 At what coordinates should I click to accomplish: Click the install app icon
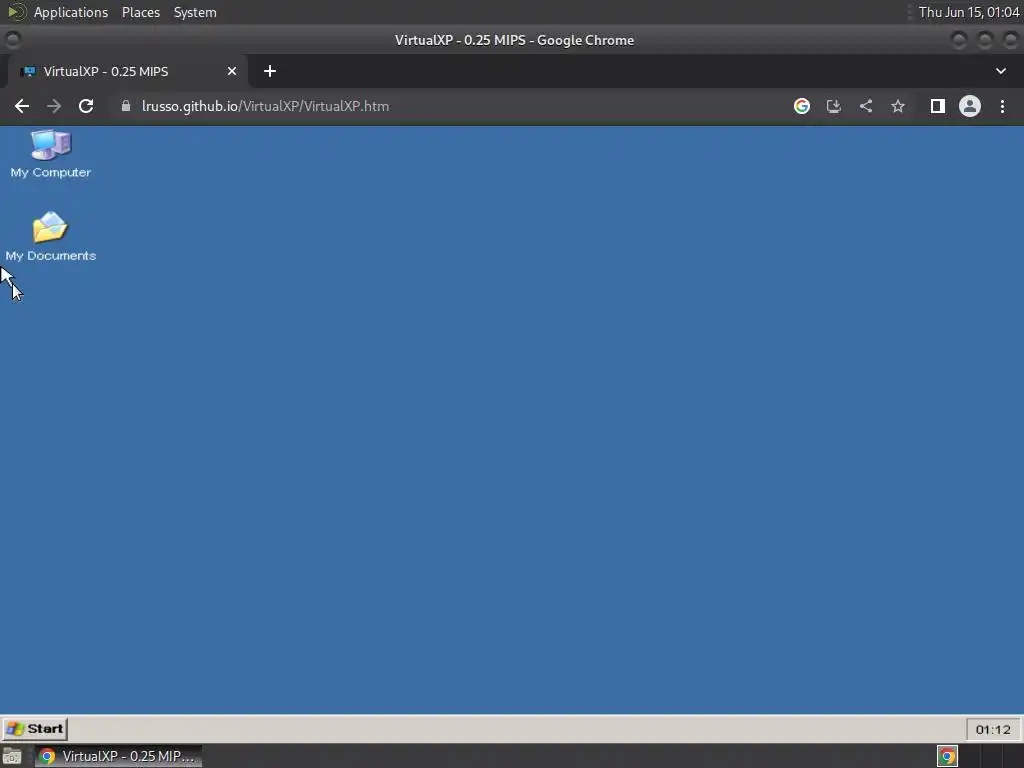pyautogui.click(x=834, y=106)
